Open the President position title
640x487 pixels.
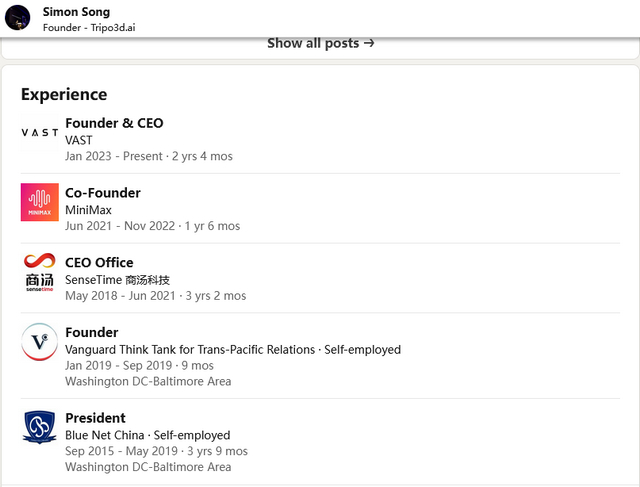(96, 418)
